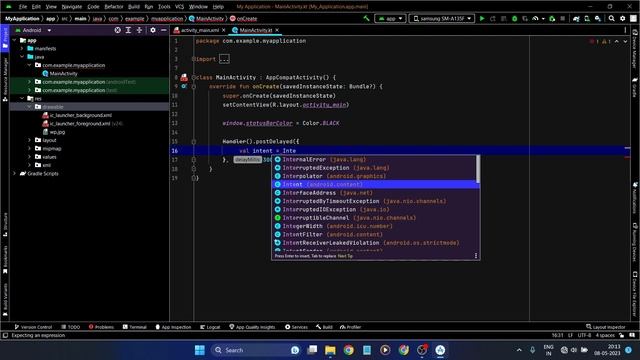640x360 pixels.
Task: Jump to previous highlighted error arrow
Action: pos(616,41)
